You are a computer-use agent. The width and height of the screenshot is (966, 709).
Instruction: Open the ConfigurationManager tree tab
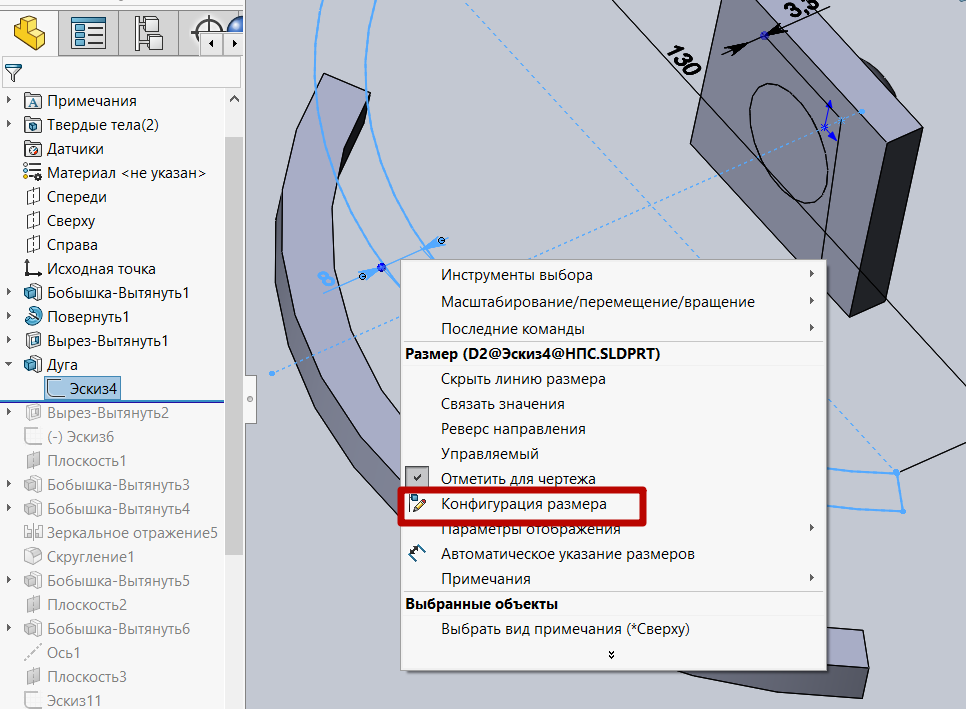pyautogui.click(x=148, y=33)
